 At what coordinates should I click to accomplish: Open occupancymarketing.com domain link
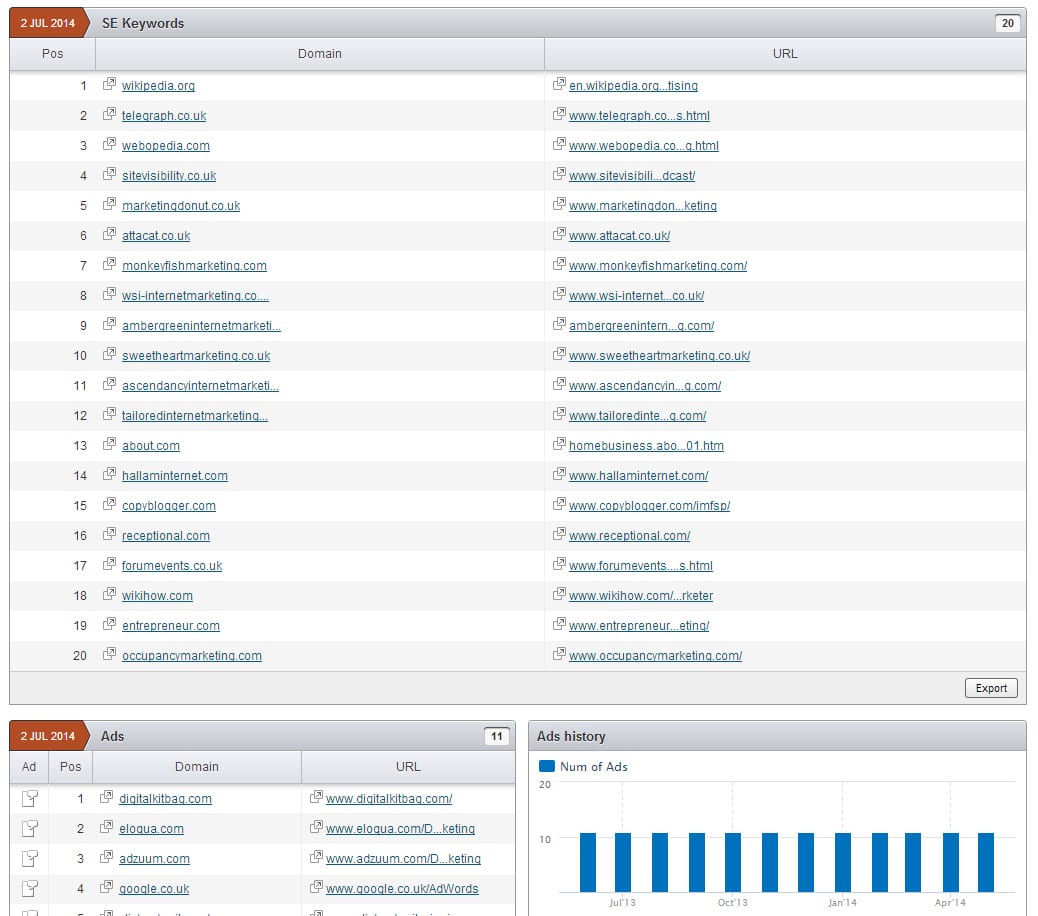pyautogui.click(x=192, y=656)
